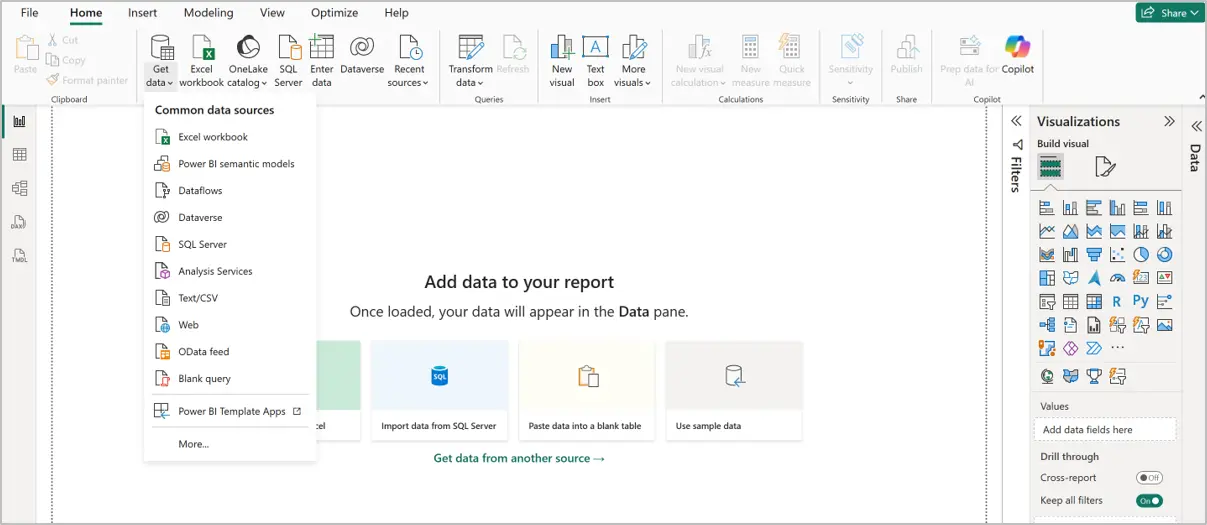
Task: Select the line chart visual
Action: point(1047,231)
